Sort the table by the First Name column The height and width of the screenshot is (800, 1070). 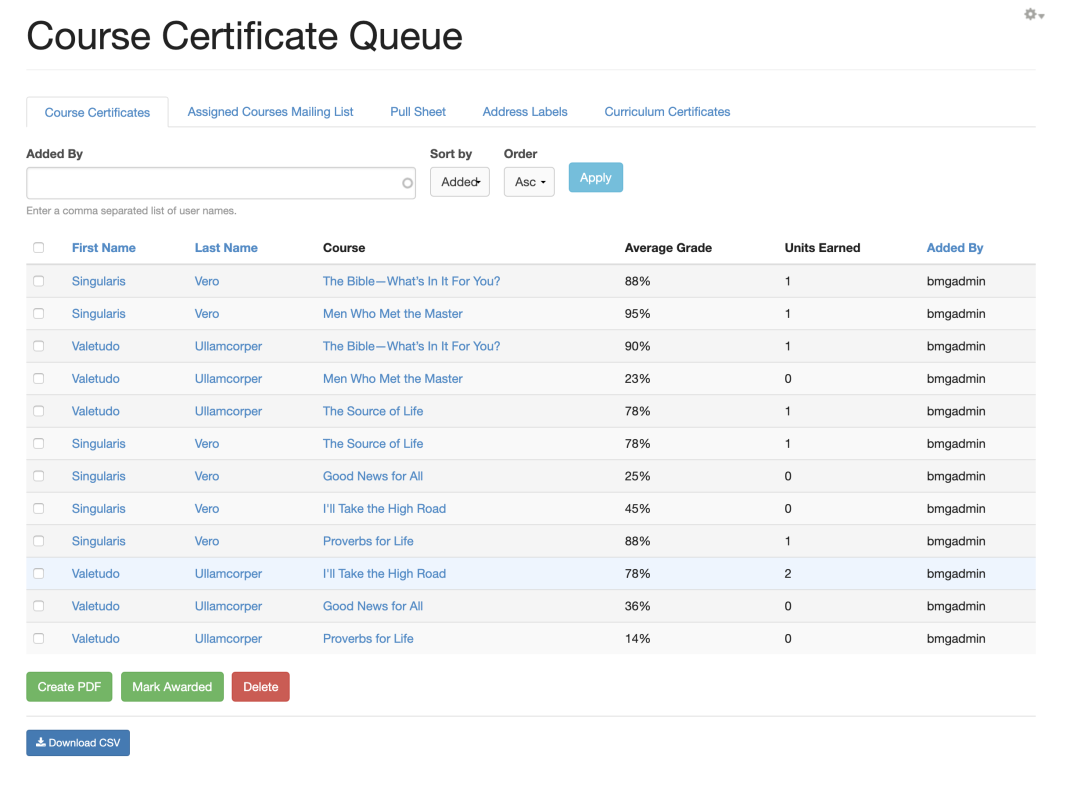click(x=103, y=248)
